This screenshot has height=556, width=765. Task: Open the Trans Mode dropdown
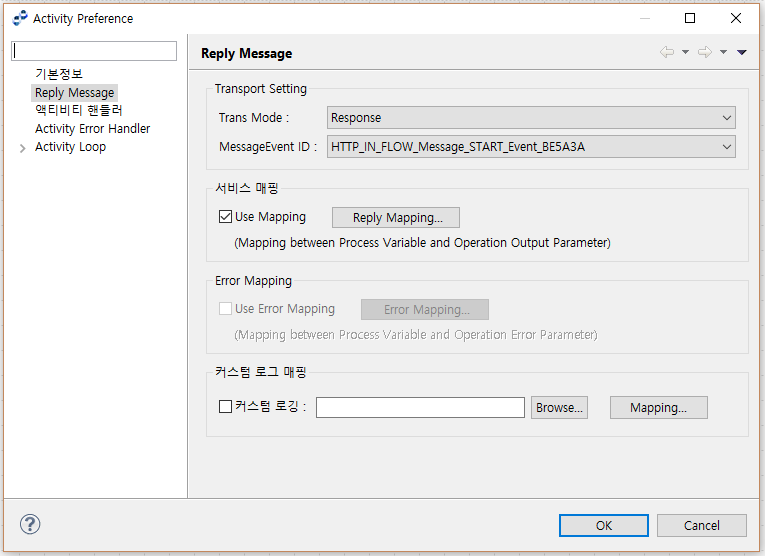pos(531,118)
